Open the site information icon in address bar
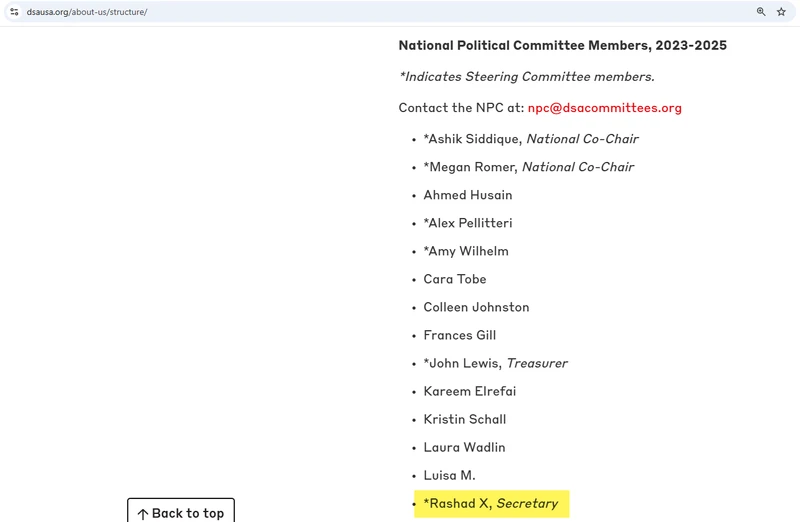This screenshot has width=800, height=522. click(x=14, y=12)
